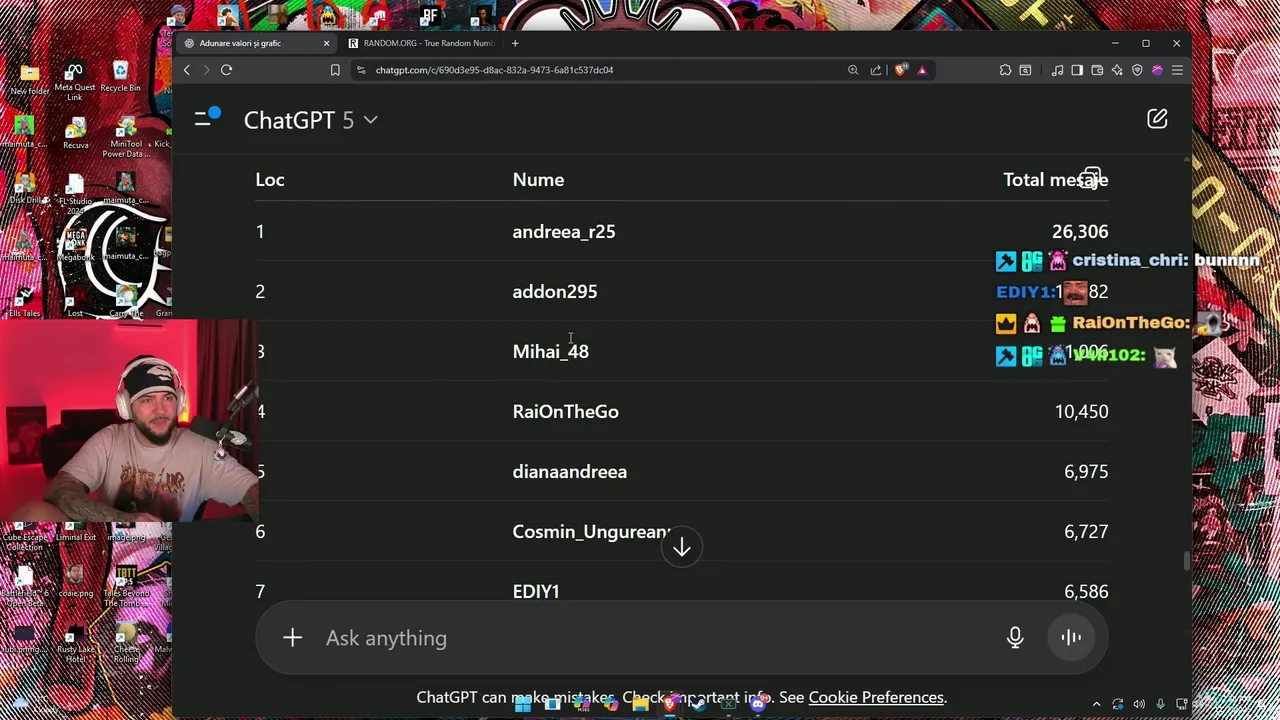Expand the ChatGPT 5 model selector
Viewport: 1280px width, 720px height.
310,120
